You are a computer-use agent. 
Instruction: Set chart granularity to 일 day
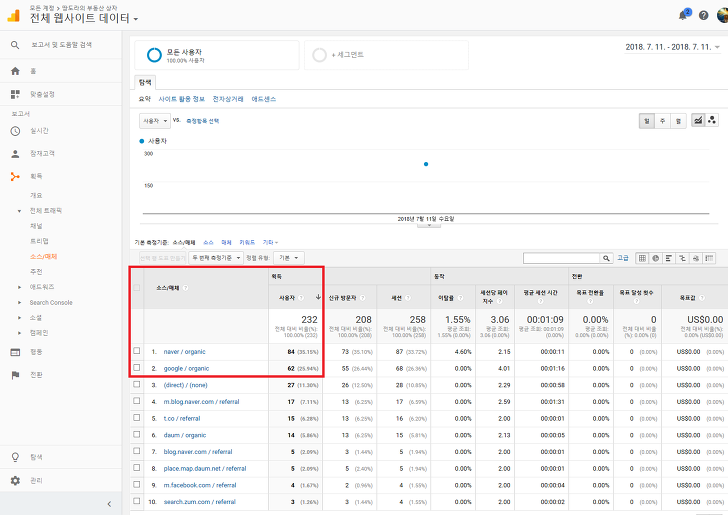646,121
